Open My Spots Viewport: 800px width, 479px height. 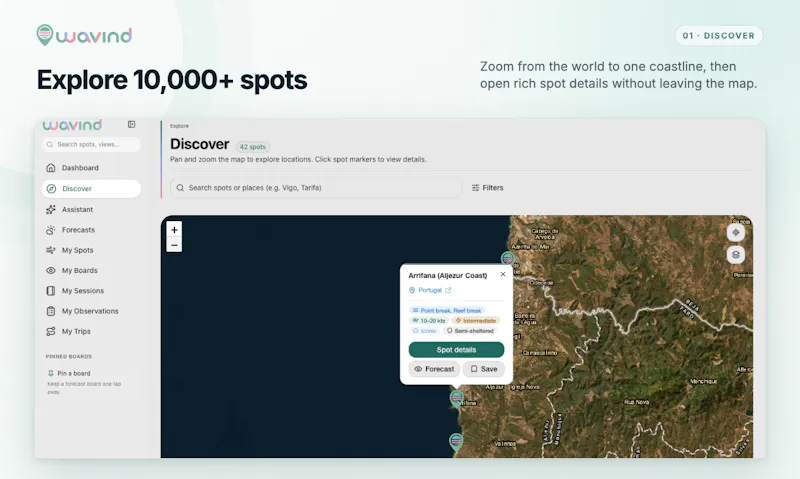pos(91,250)
